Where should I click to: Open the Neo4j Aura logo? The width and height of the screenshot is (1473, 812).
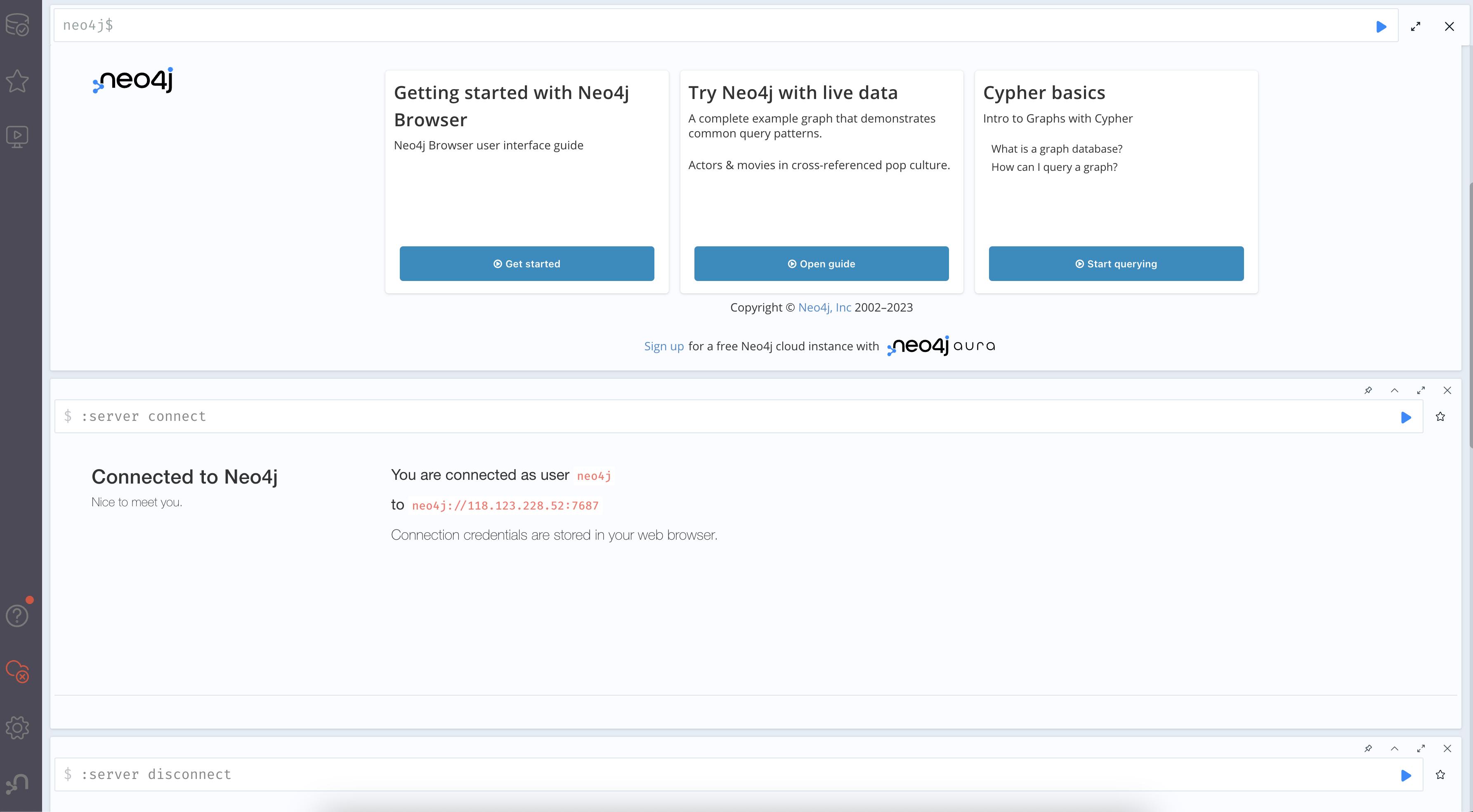click(941, 345)
